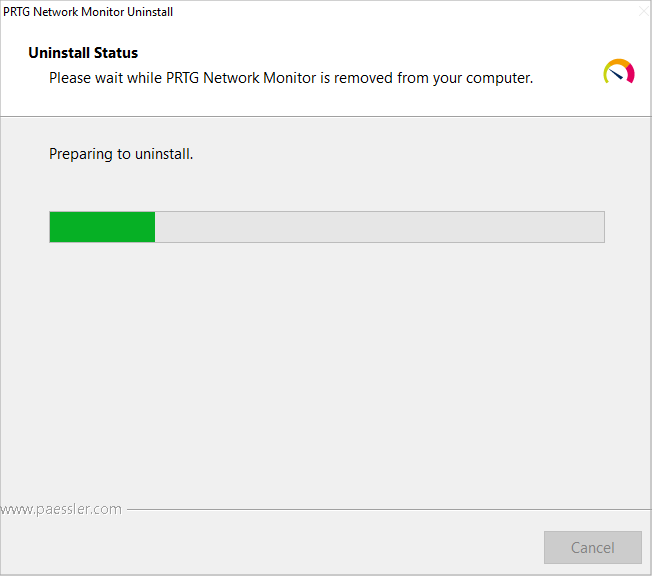Click the empty gray part of progress bar
Viewport: 652px width, 576px height.
pos(380,227)
